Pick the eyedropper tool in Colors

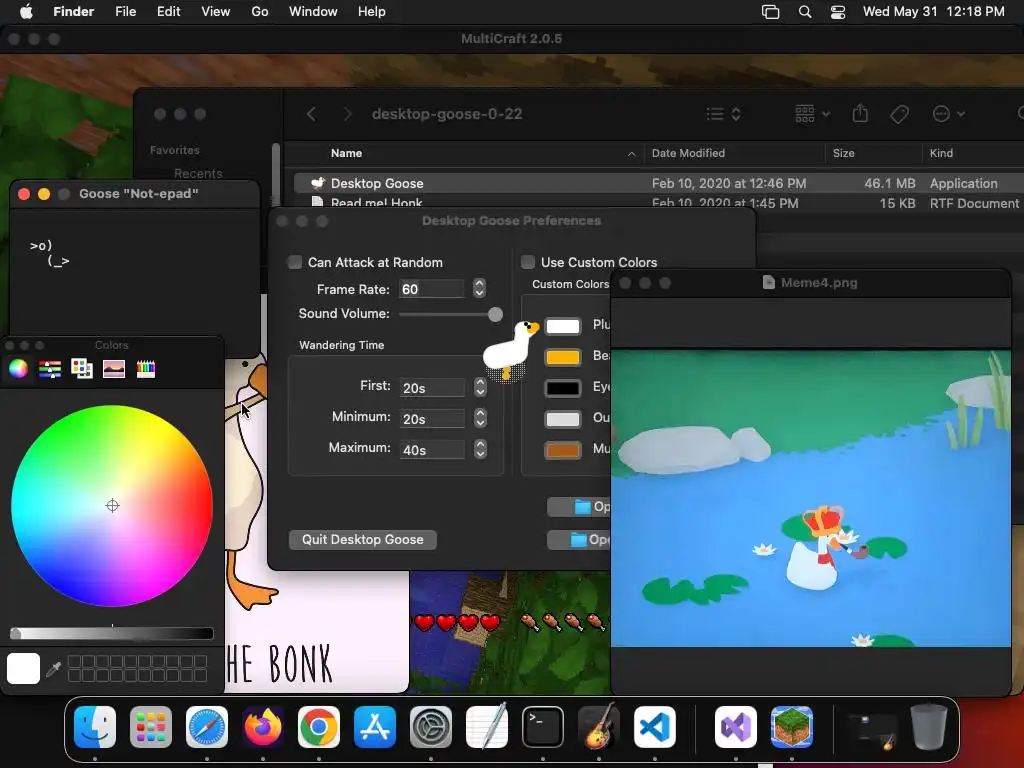[54, 669]
